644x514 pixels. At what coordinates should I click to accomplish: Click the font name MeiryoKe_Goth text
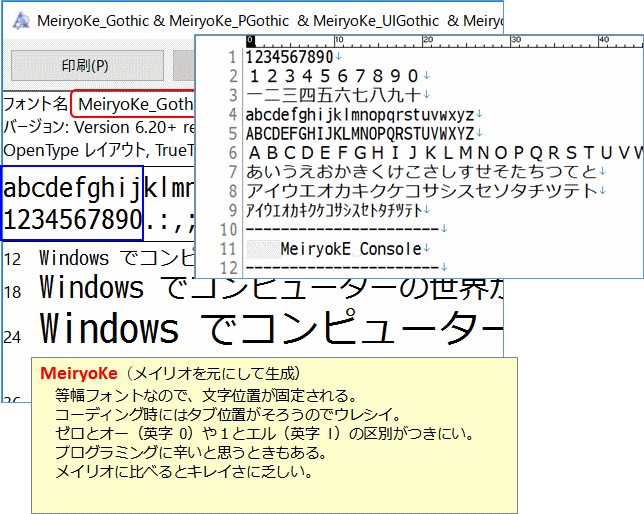136,104
